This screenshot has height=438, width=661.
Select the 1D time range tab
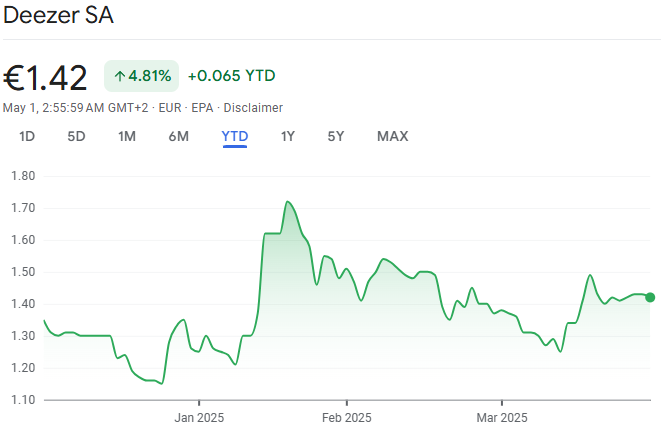point(27,137)
